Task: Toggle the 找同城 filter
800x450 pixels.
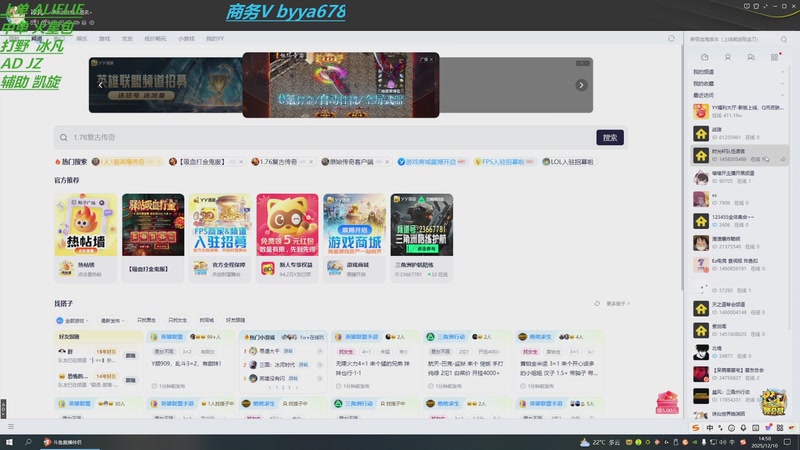Action: (207, 320)
